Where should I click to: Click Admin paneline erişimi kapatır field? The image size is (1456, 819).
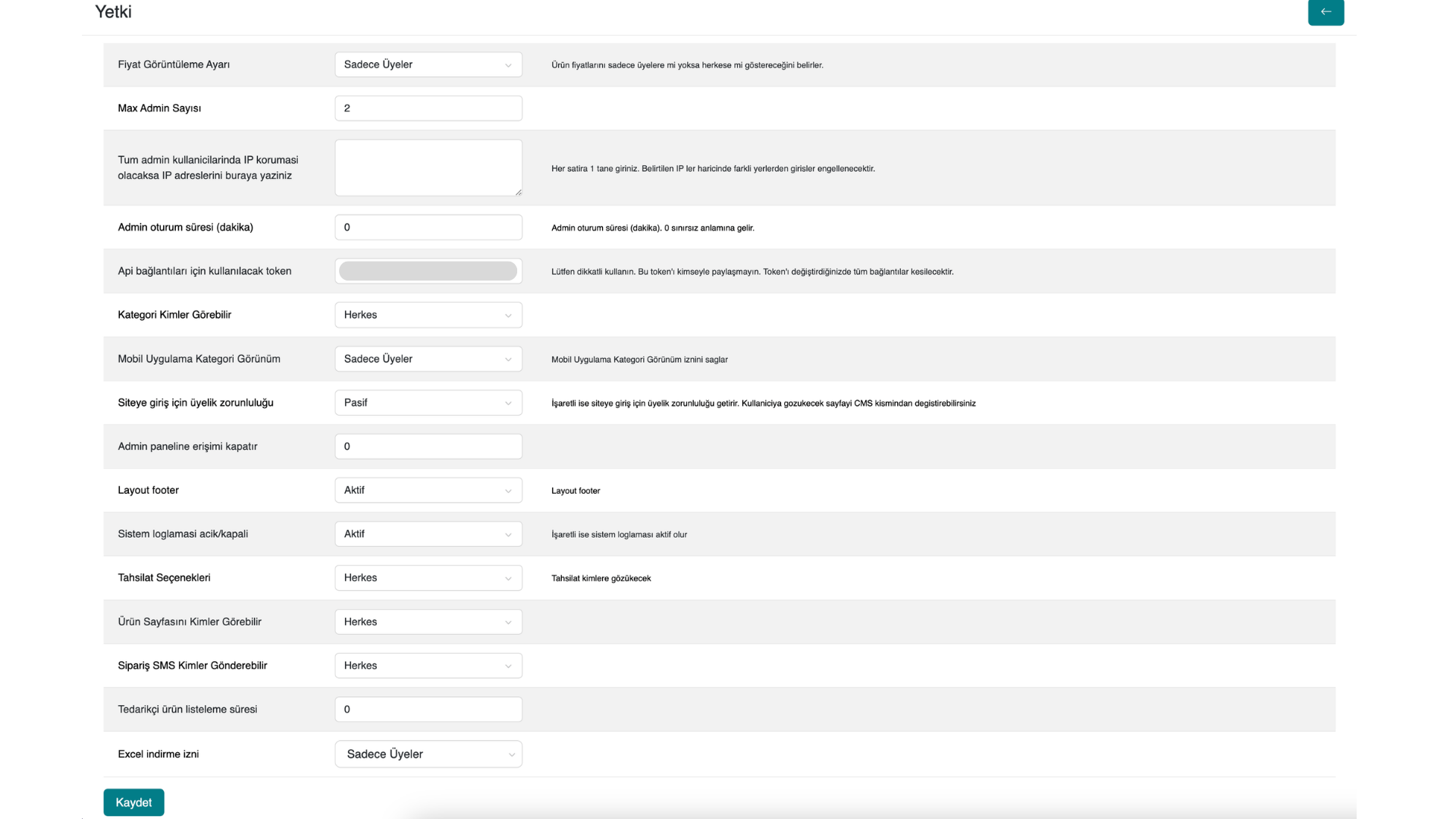click(428, 447)
